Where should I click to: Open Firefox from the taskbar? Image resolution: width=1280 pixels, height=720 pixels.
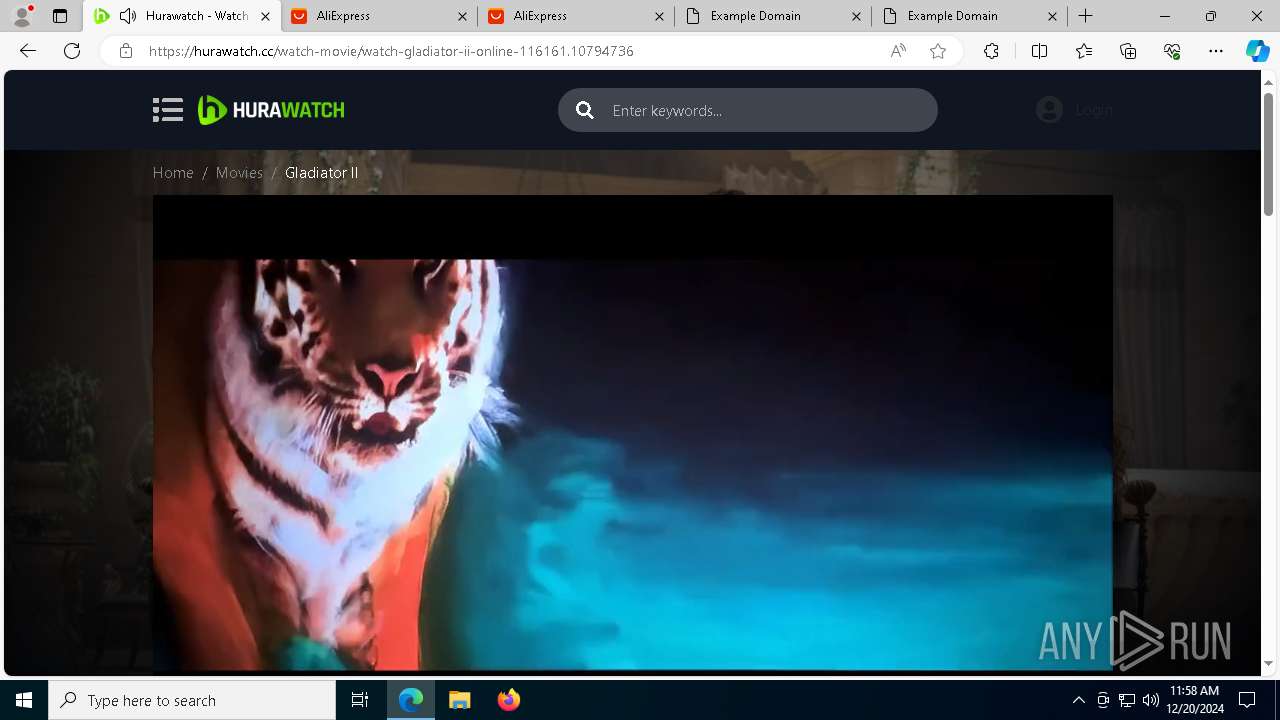pos(508,700)
